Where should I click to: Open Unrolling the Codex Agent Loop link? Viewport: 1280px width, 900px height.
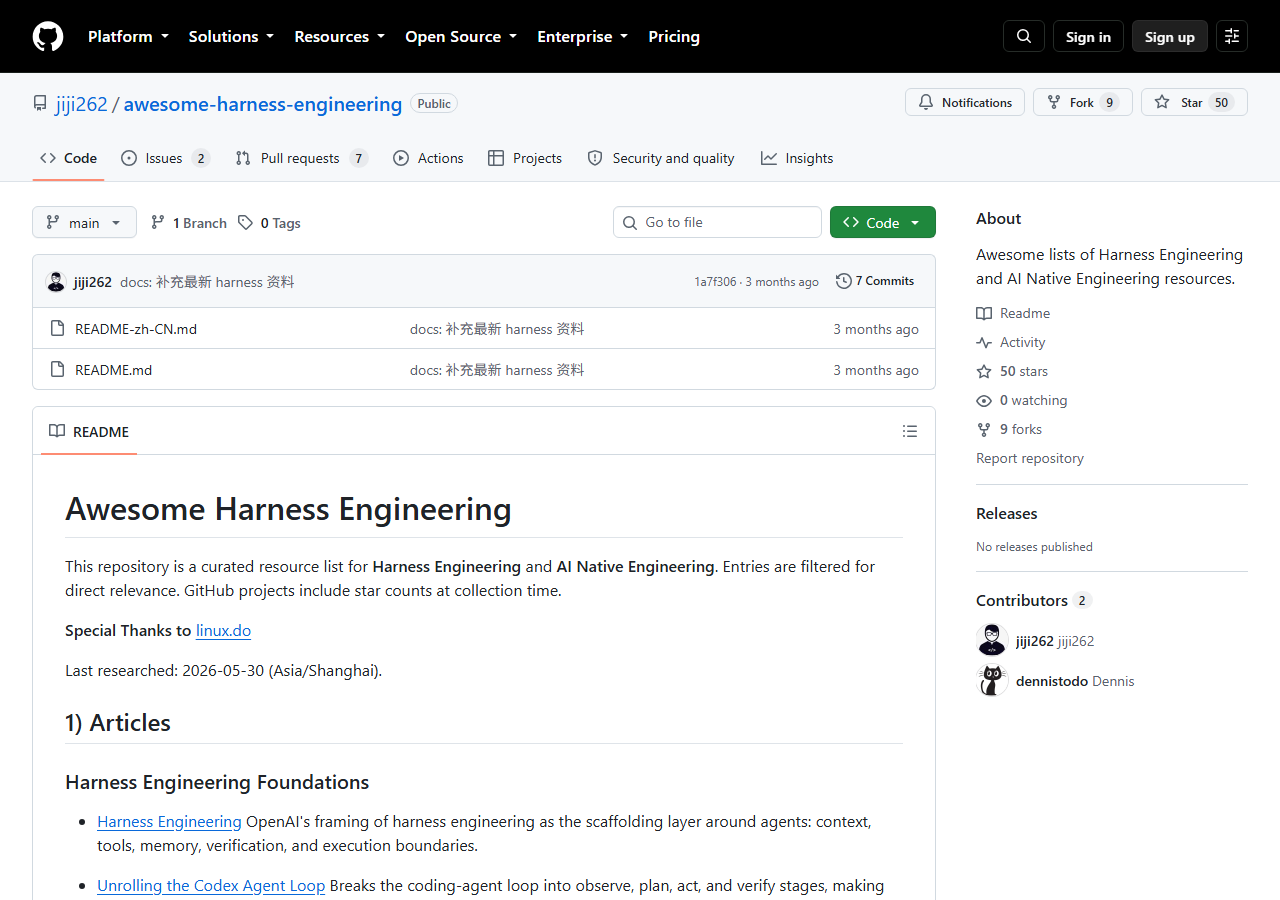211,885
